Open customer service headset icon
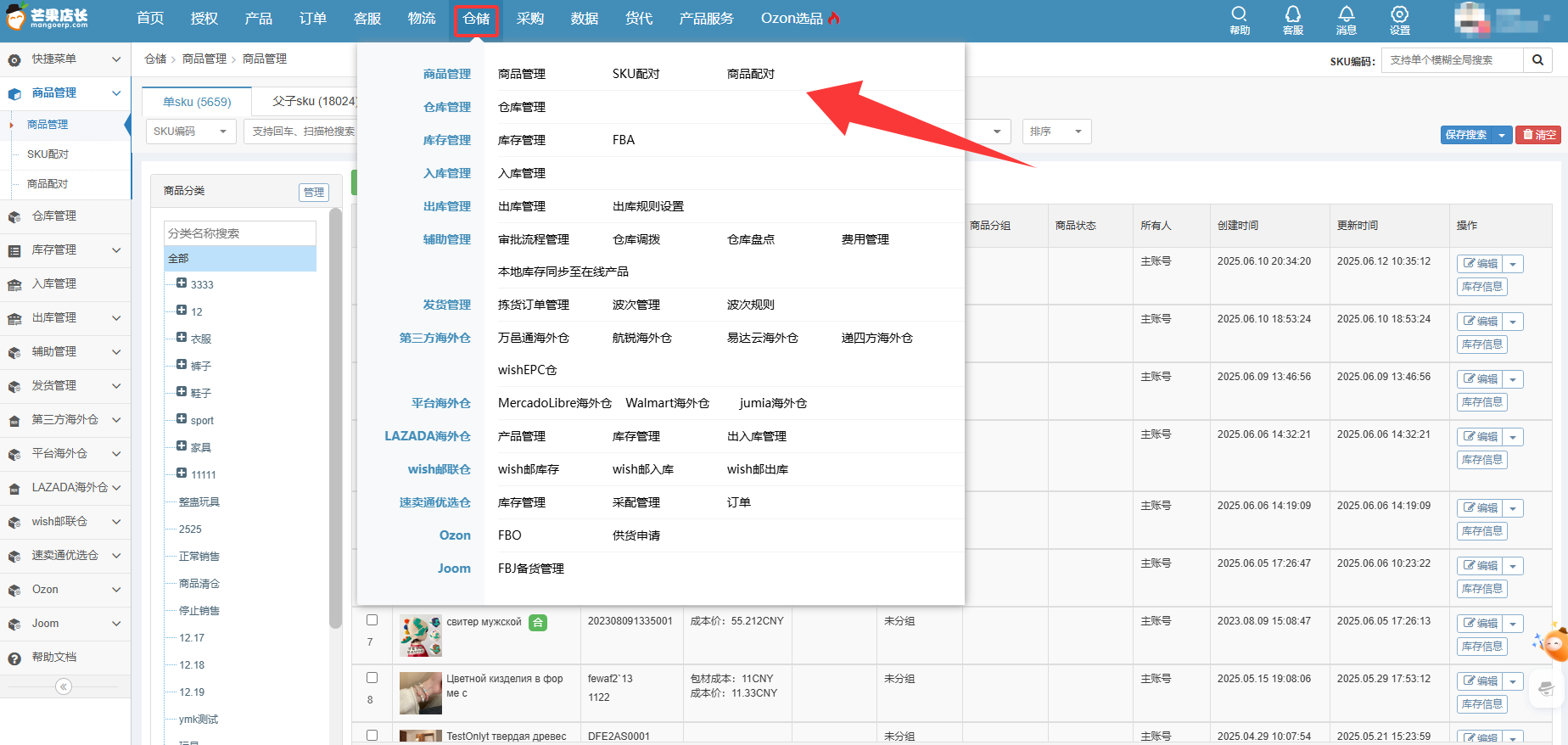This screenshot has width=1568, height=745. pos(1292,14)
